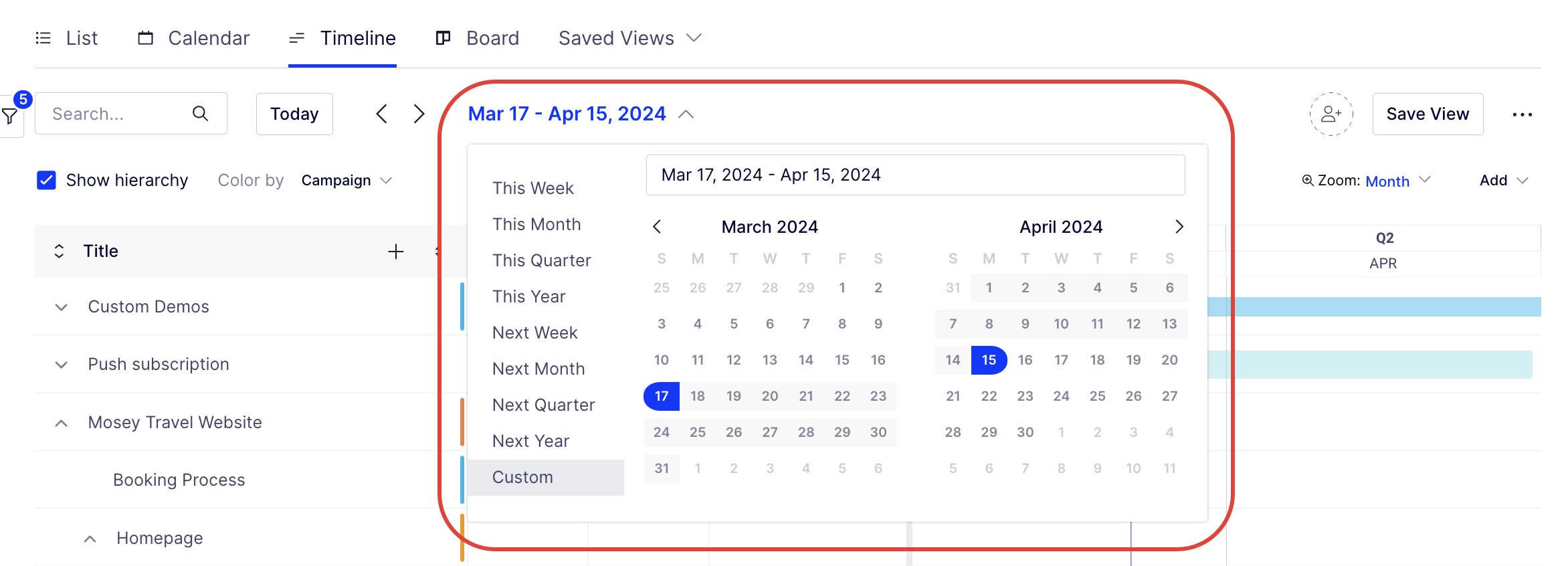Open the filter icon with badge 5
Viewport: 1568px width, 566px height.
point(10,116)
